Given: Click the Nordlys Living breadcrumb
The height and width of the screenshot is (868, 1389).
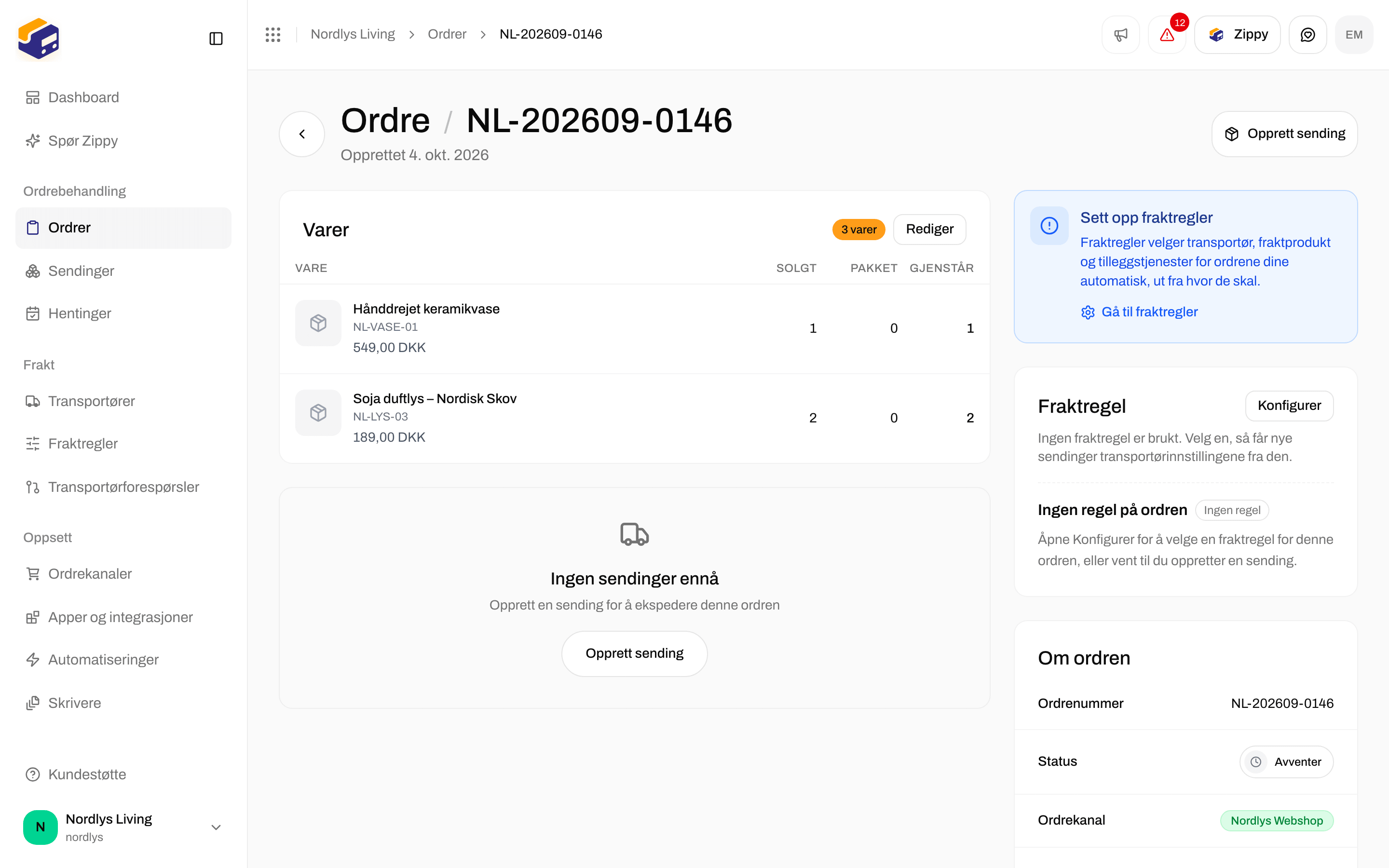Looking at the screenshot, I should [x=353, y=34].
